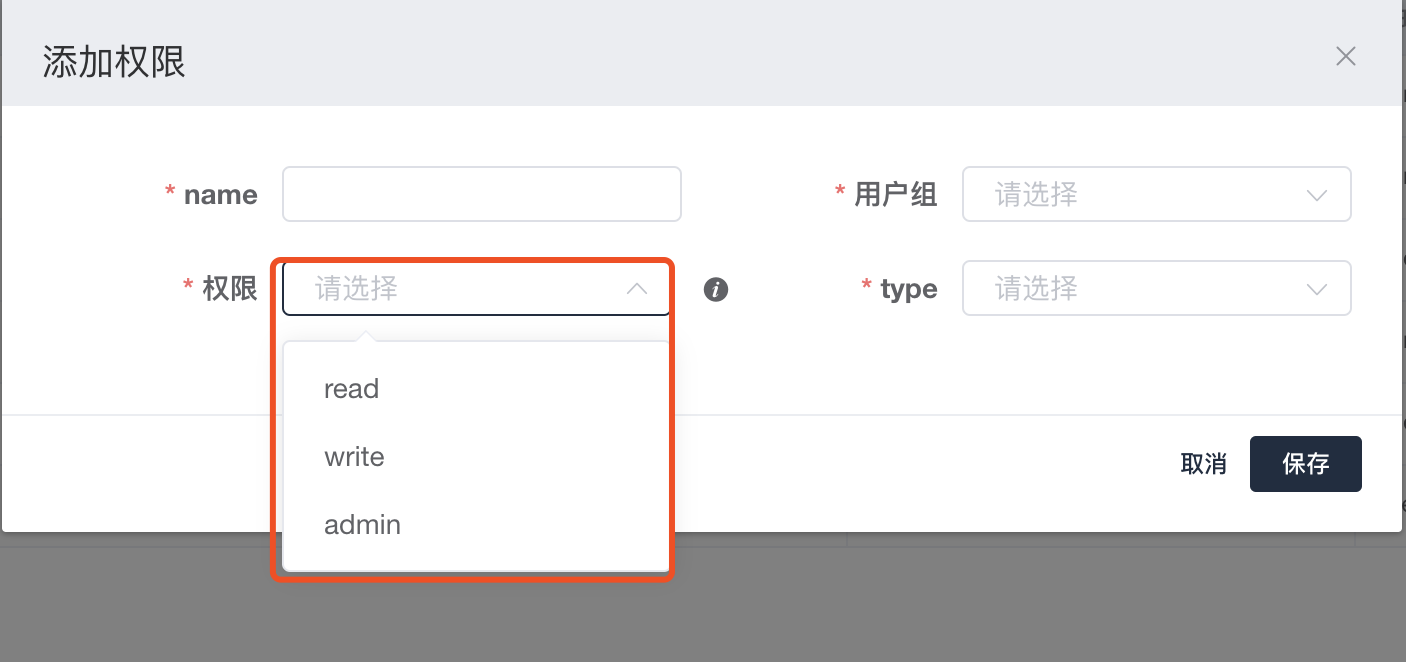Click the name field label
The width and height of the screenshot is (1406, 662).
220,195
